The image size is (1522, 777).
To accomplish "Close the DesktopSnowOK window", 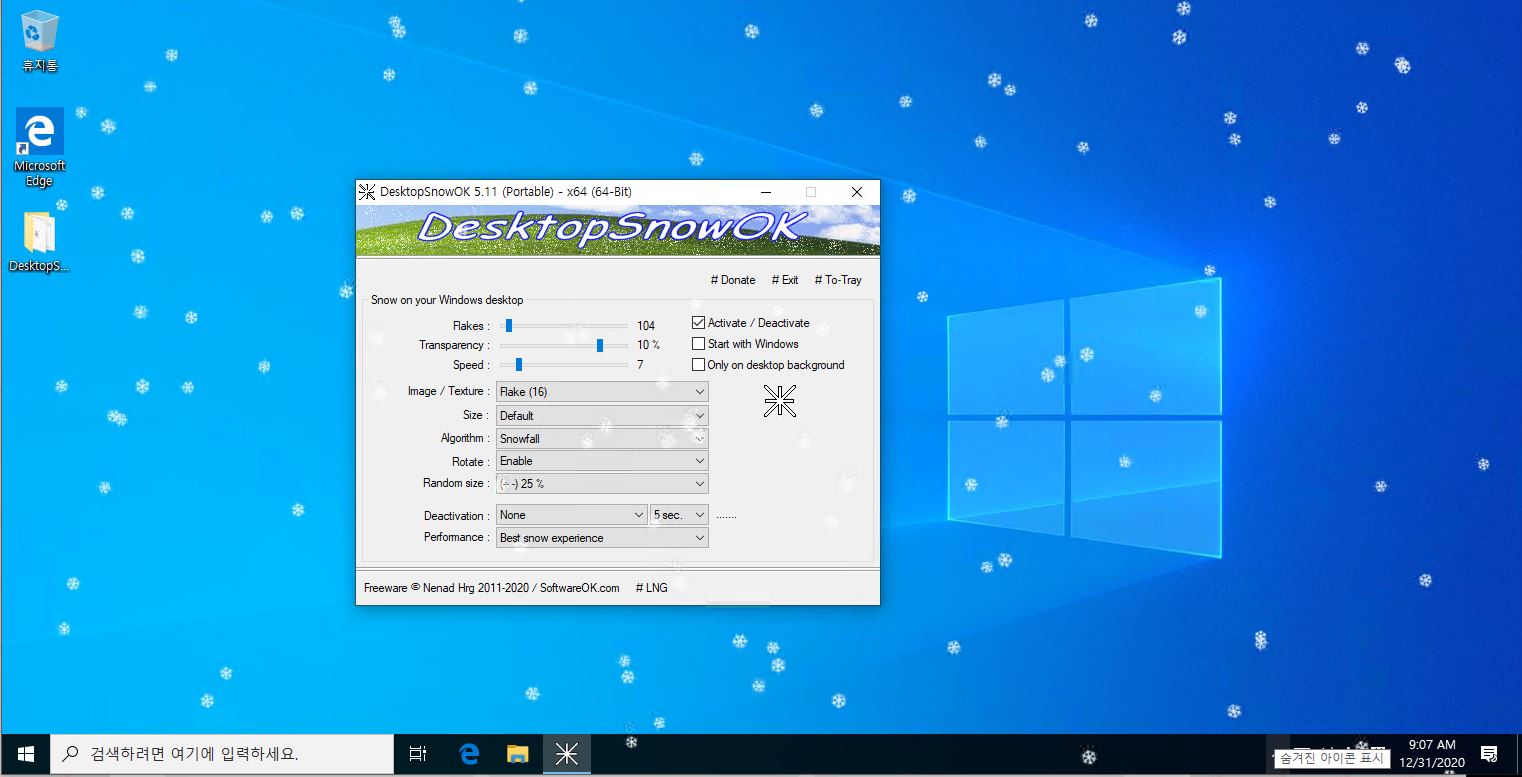I will (x=857, y=192).
